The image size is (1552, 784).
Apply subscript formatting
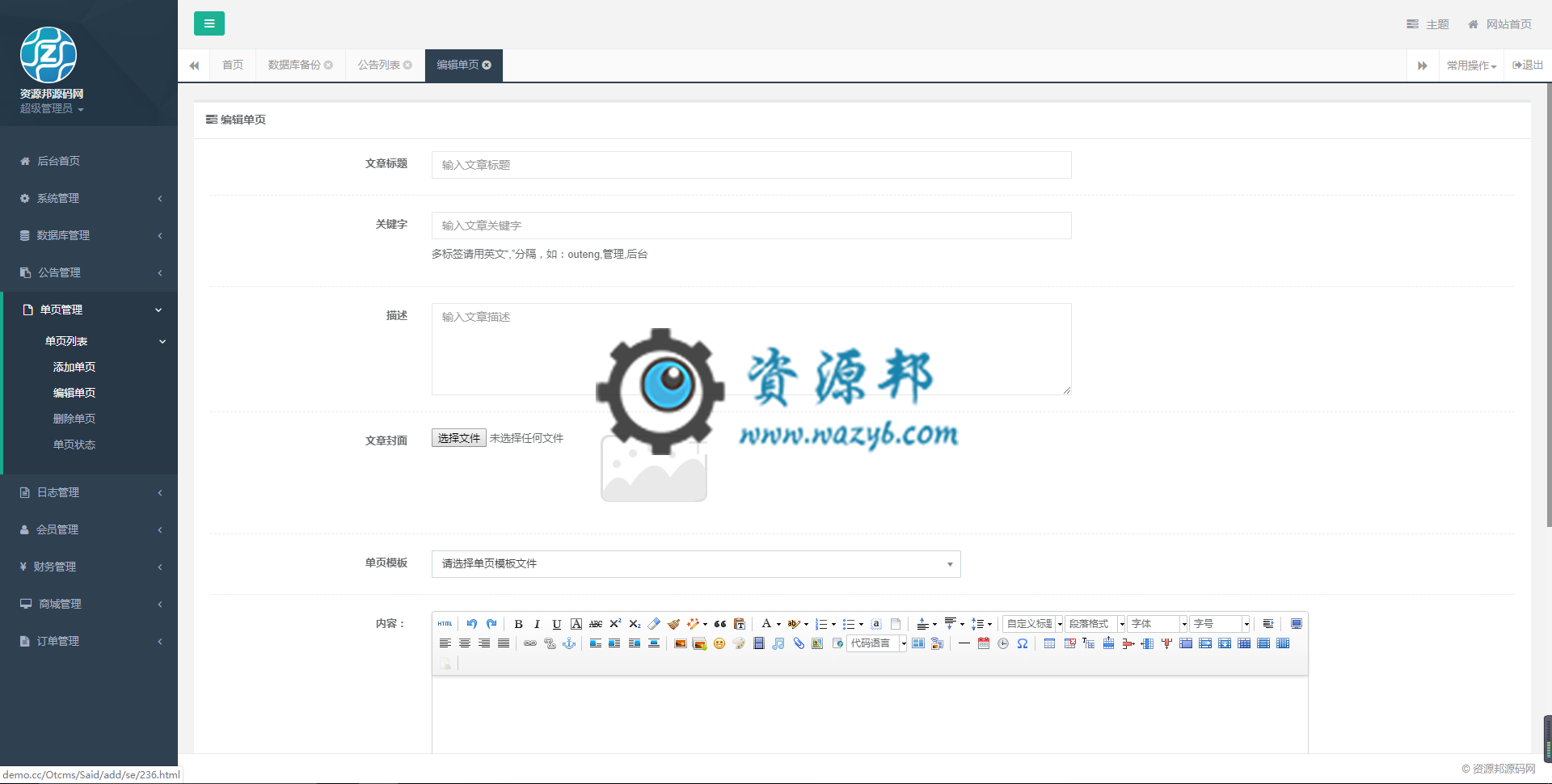pos(635,624)
